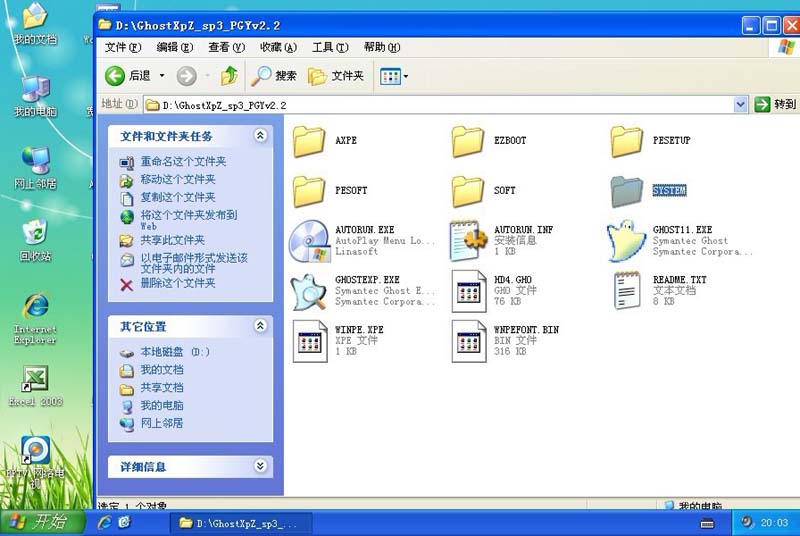Select the HD4.GHO file icon
This screenshot has width=800, height=536.
click(469, 291)
